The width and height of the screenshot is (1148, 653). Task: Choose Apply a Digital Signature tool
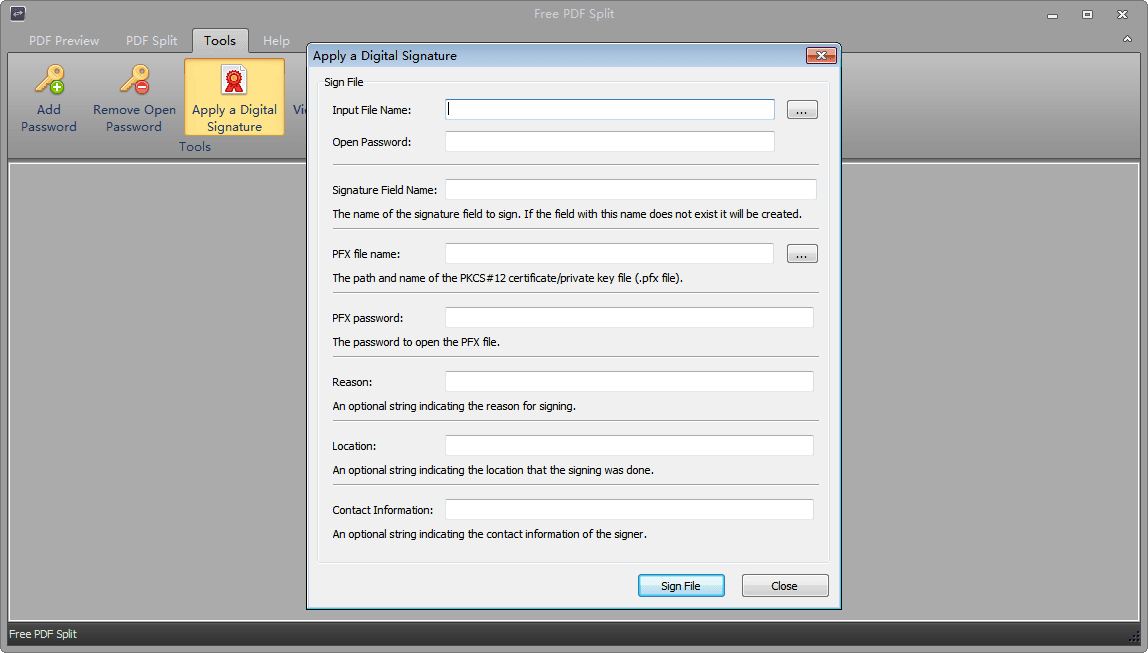click(x=234, y=97)
